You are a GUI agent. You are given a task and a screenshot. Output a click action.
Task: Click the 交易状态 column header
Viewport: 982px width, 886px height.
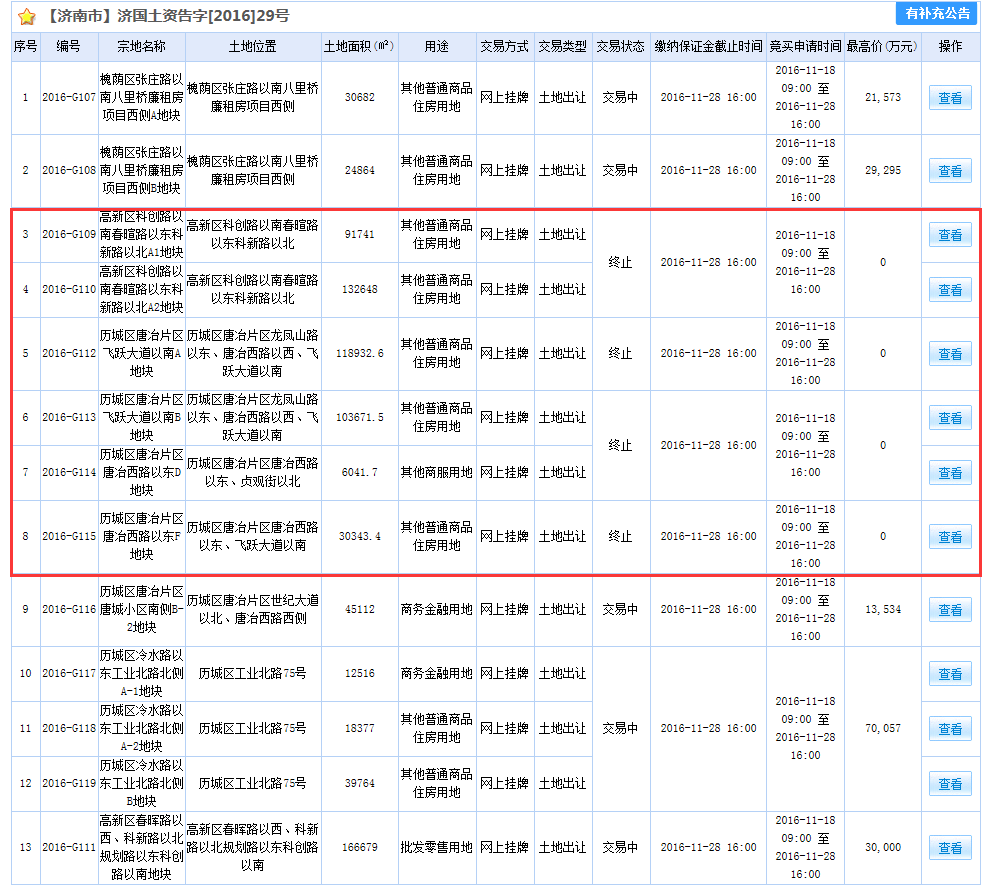620,47
